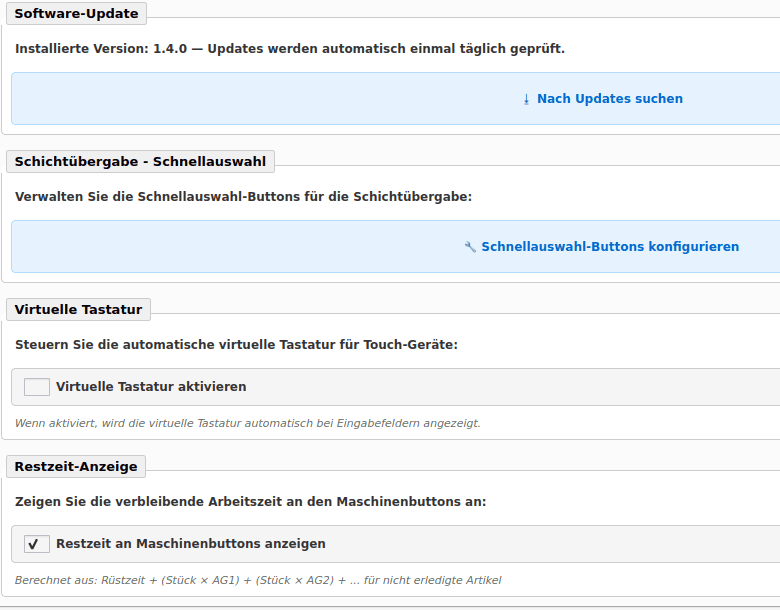Click the wrench icon beside Schnellauswahl-Buttons konfigurieren
This screenshot has height=610, width=780.
470,247
